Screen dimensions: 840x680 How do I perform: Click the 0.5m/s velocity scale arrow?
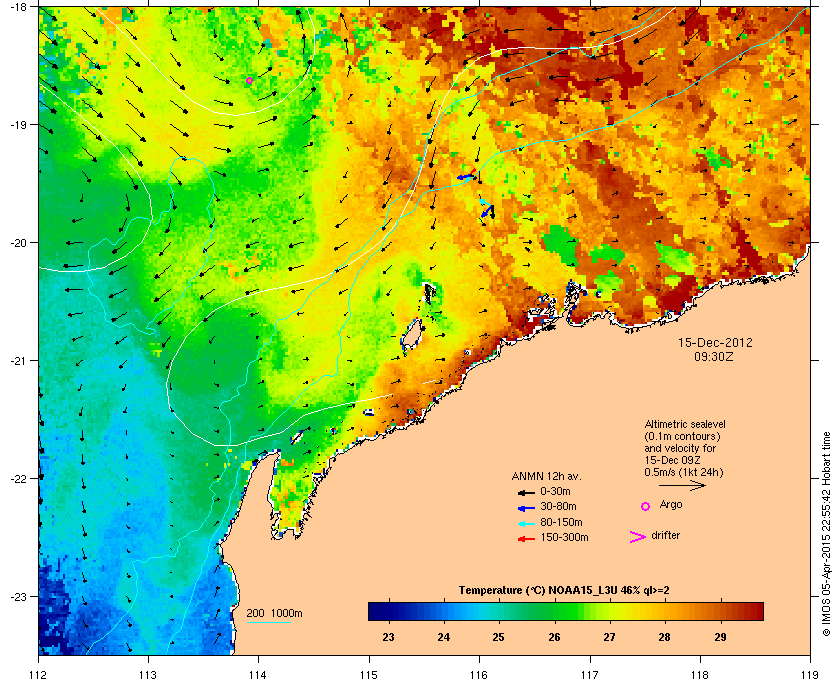682,485
